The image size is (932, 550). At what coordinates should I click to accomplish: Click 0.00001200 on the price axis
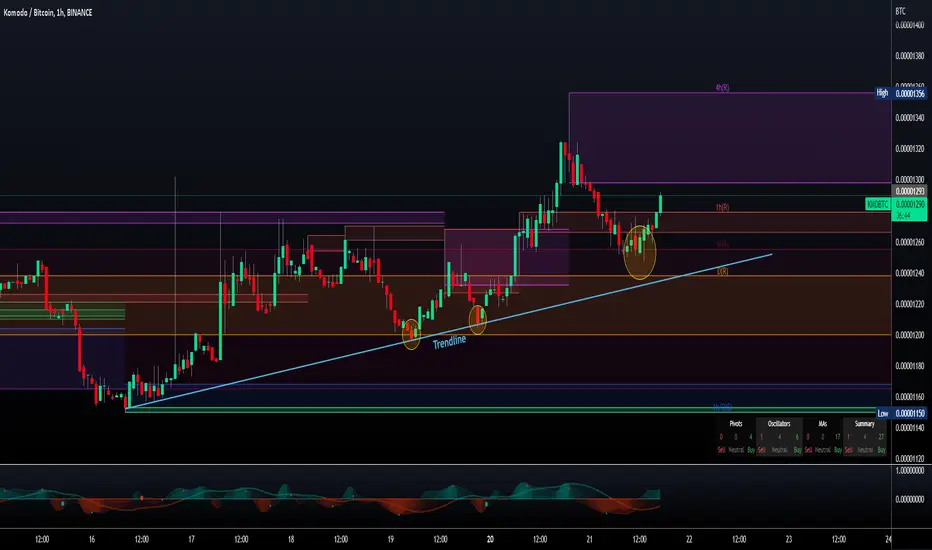(910, 335)
